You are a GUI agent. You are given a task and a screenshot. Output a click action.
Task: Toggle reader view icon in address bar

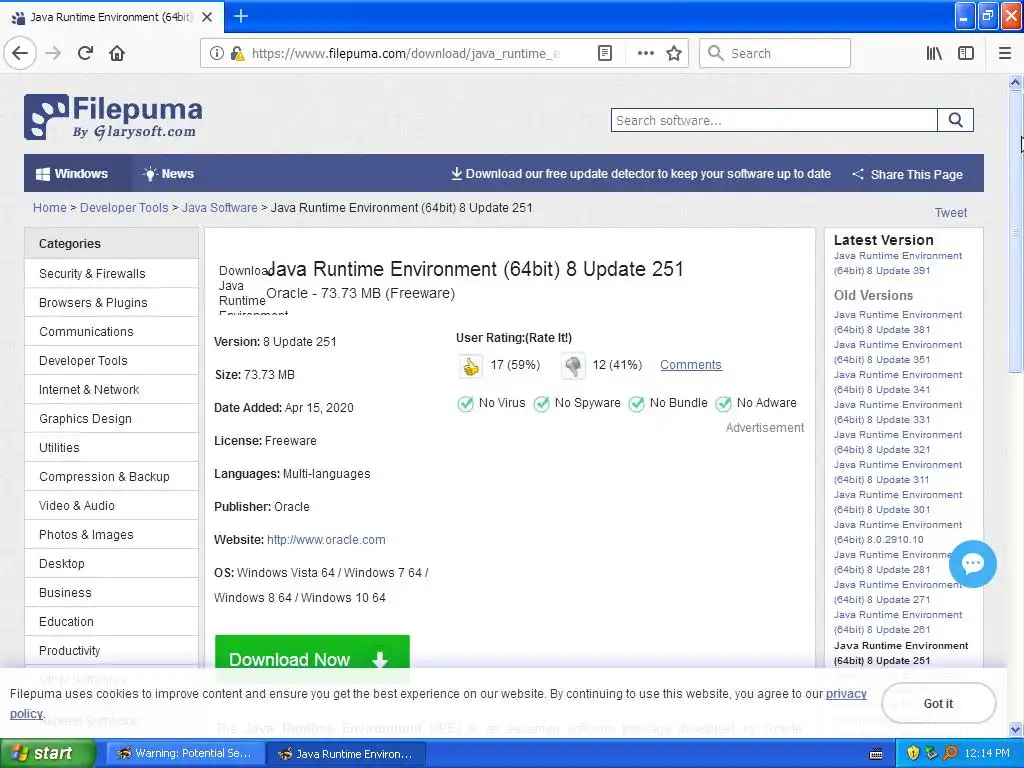tap(605, 54)
